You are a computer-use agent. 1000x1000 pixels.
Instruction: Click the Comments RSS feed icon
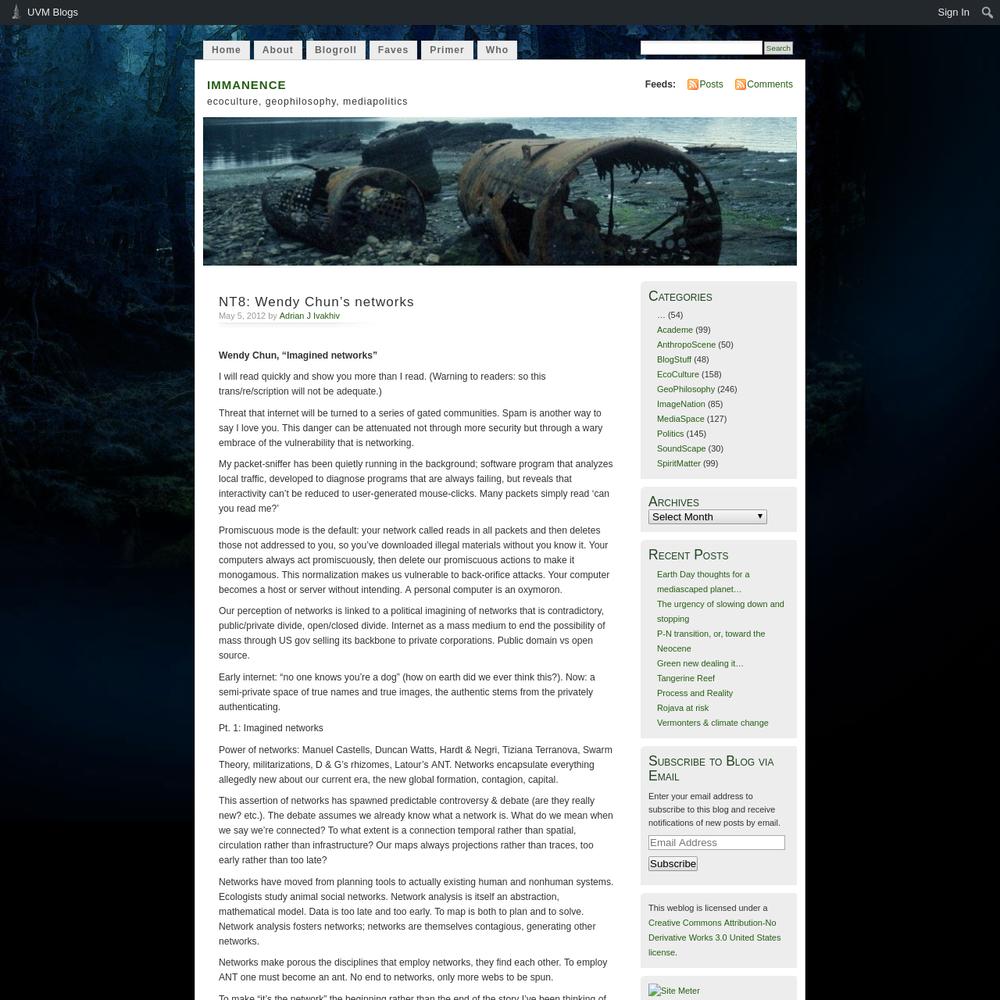coord(740,84)
